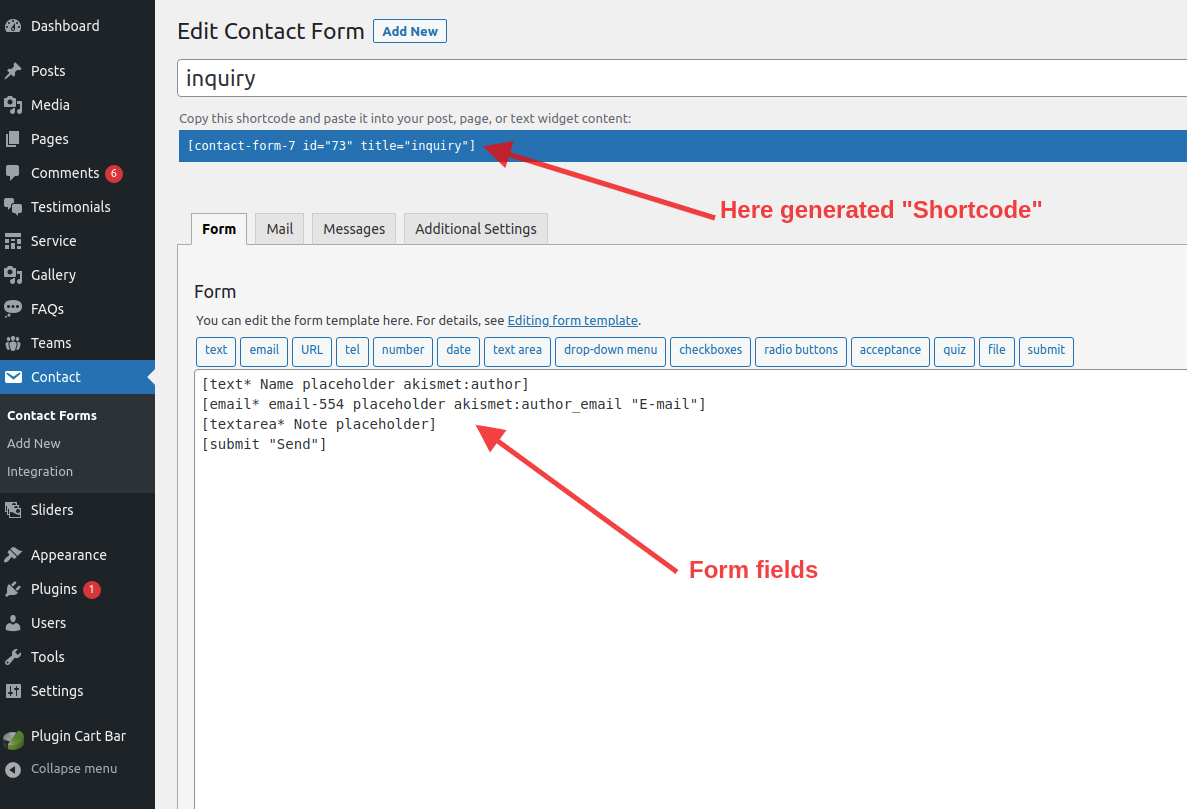Image resolution: width=1187 pixels, height=809 pixels.
Task: Insert an acceptance tag
Action: (889, 350)
